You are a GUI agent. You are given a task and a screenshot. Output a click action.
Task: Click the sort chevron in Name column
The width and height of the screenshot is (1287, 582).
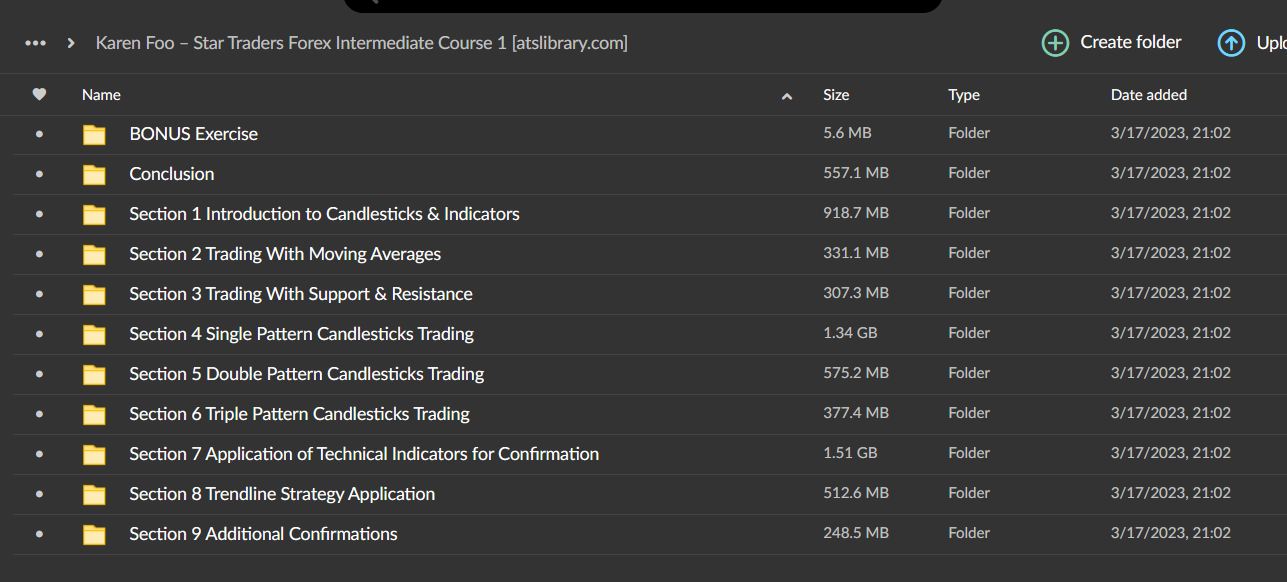[787, 96]
